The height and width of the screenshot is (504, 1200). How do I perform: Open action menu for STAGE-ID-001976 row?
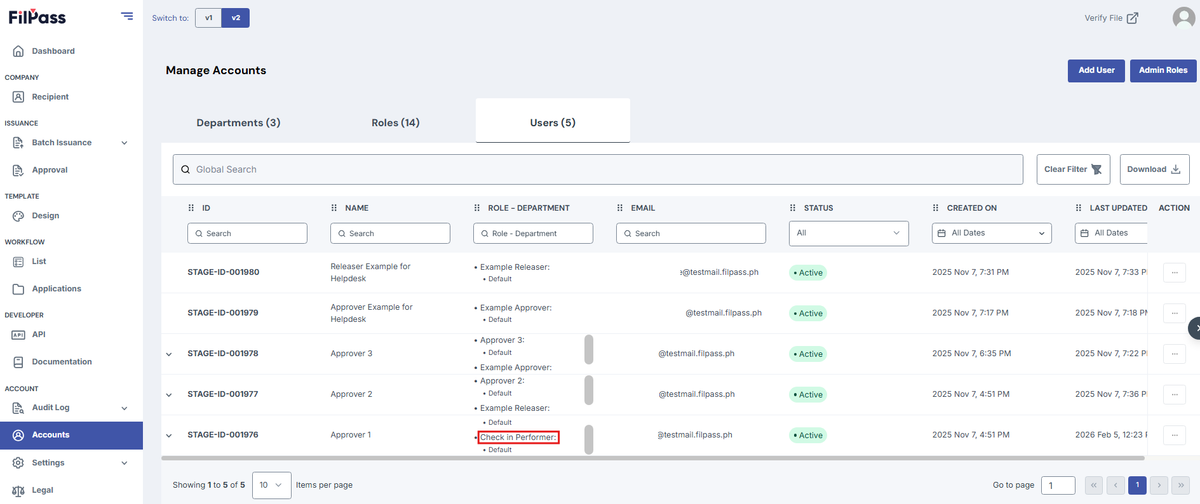pos(1174,435)
